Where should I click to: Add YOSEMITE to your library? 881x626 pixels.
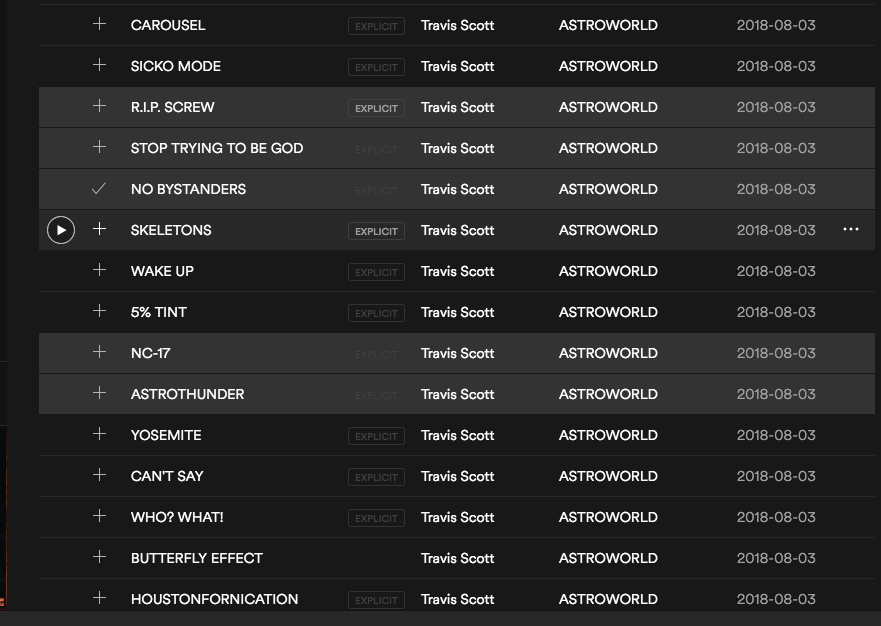(99, 434)
